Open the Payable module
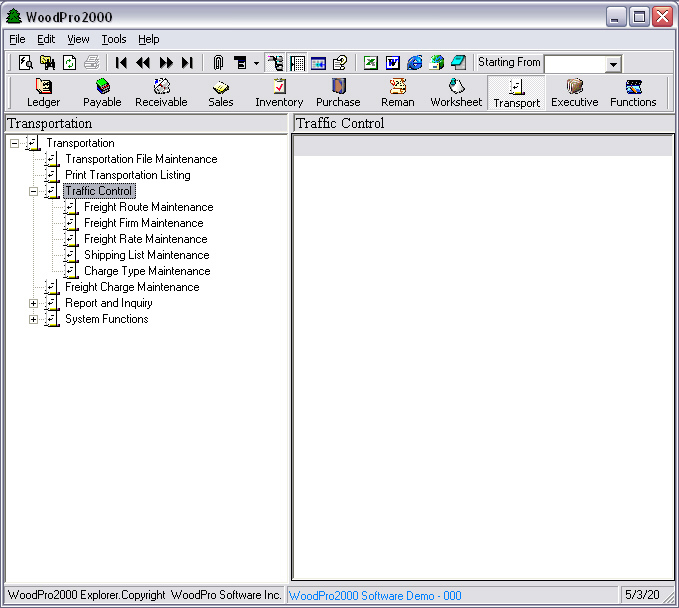679x608 pixels. pos(102,93)
